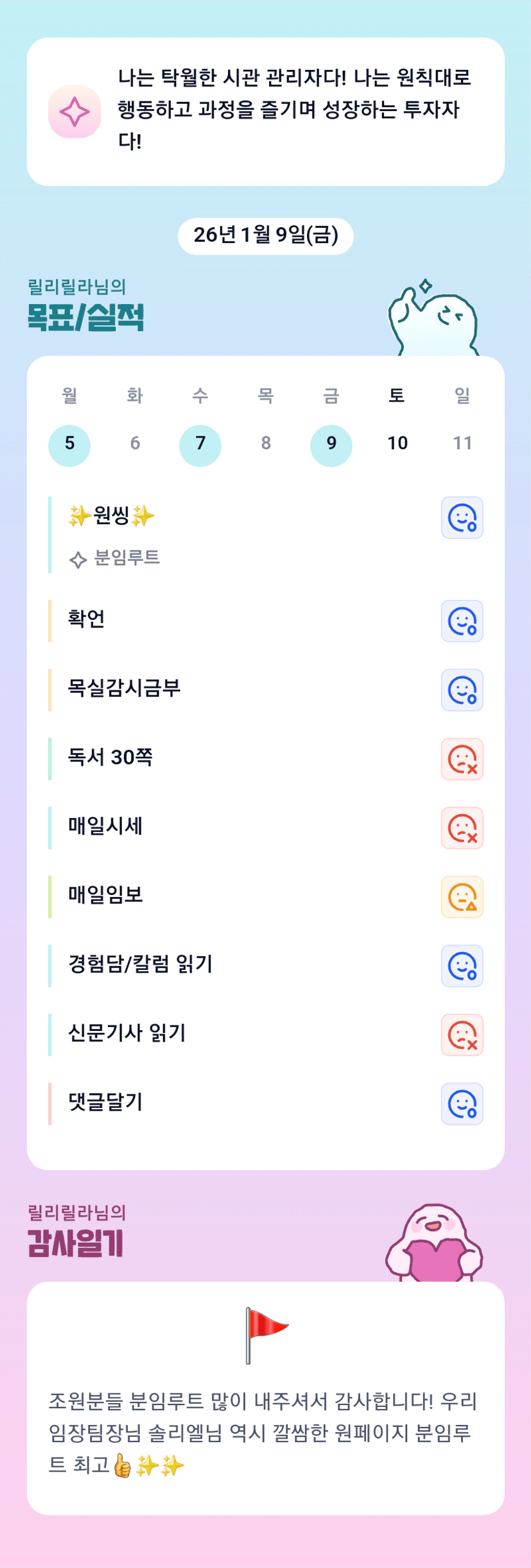The image size is (531, 1568).
Task: Toggle status for 신문기사 읽기 goal
Action: (462, 1035)
